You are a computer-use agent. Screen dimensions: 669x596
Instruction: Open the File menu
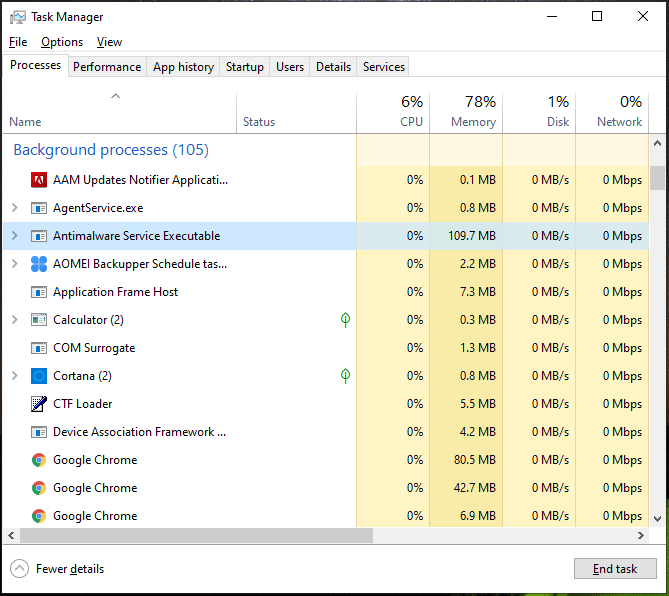coord(18,42)
